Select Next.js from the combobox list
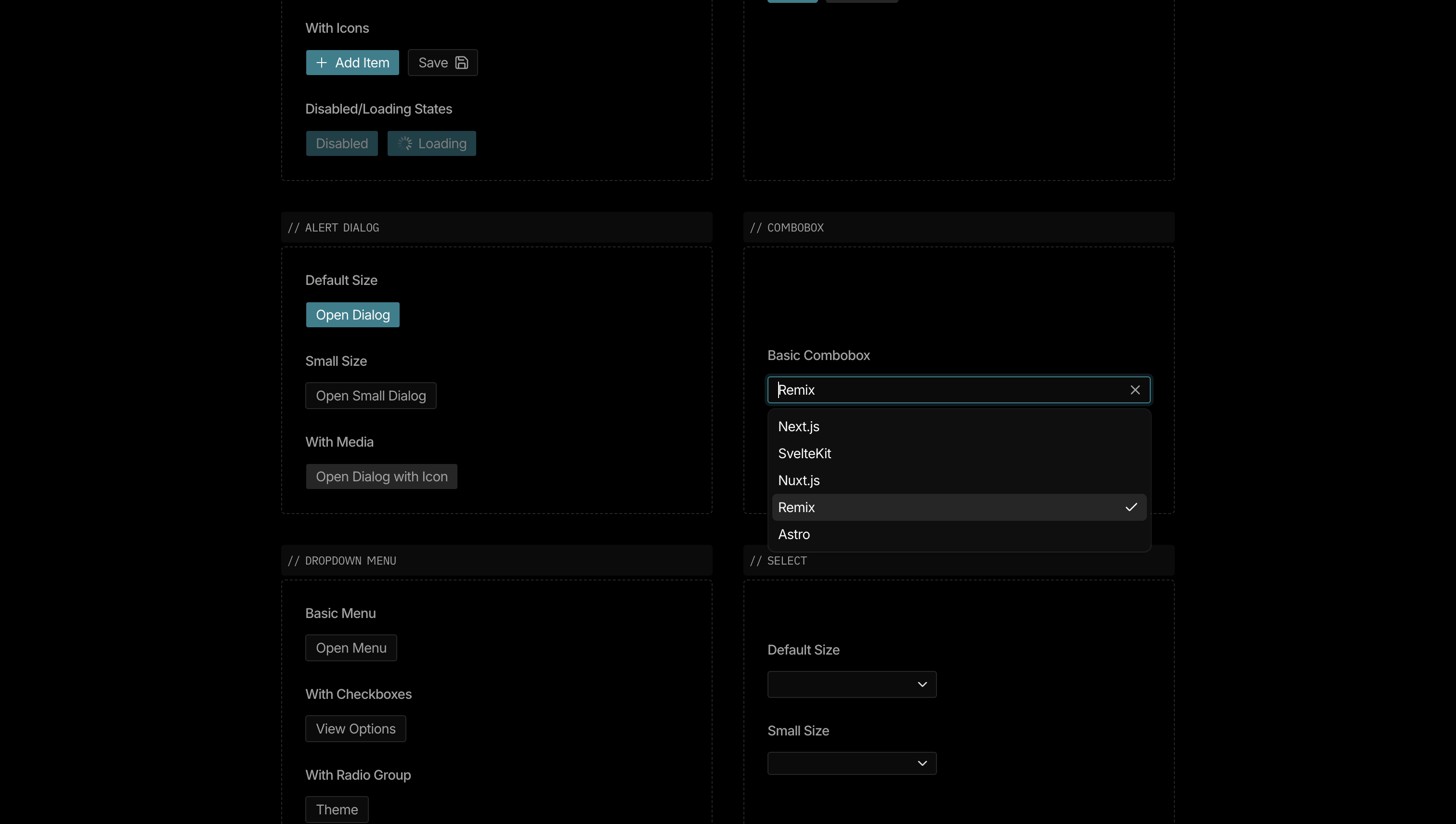The image size is (1456, 824). pyautogui.click(x=960, y=427)
